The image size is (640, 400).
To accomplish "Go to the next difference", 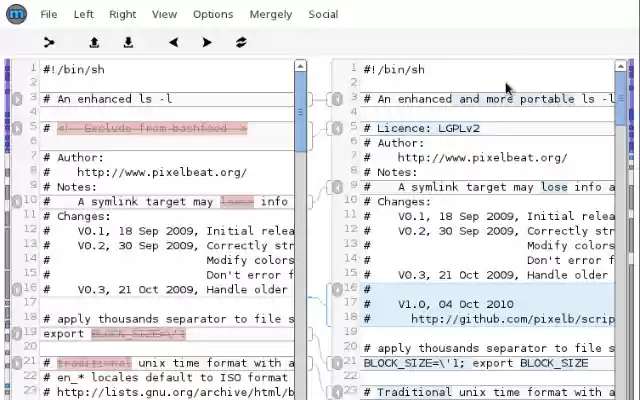I will (207, 42).
